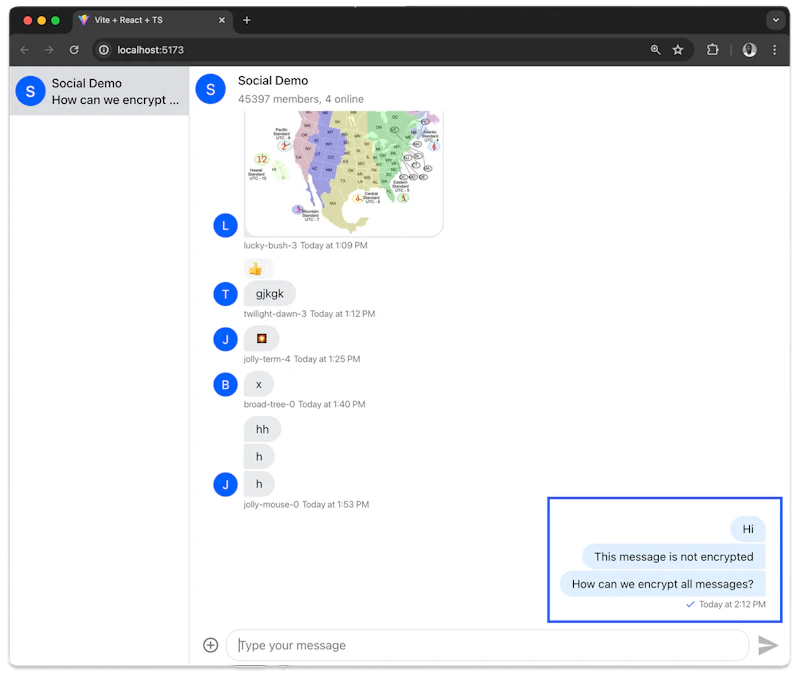The image size is (800, 679).
Task: Click the Social Demo title in chat header
Action: click(x=273, y=81)
